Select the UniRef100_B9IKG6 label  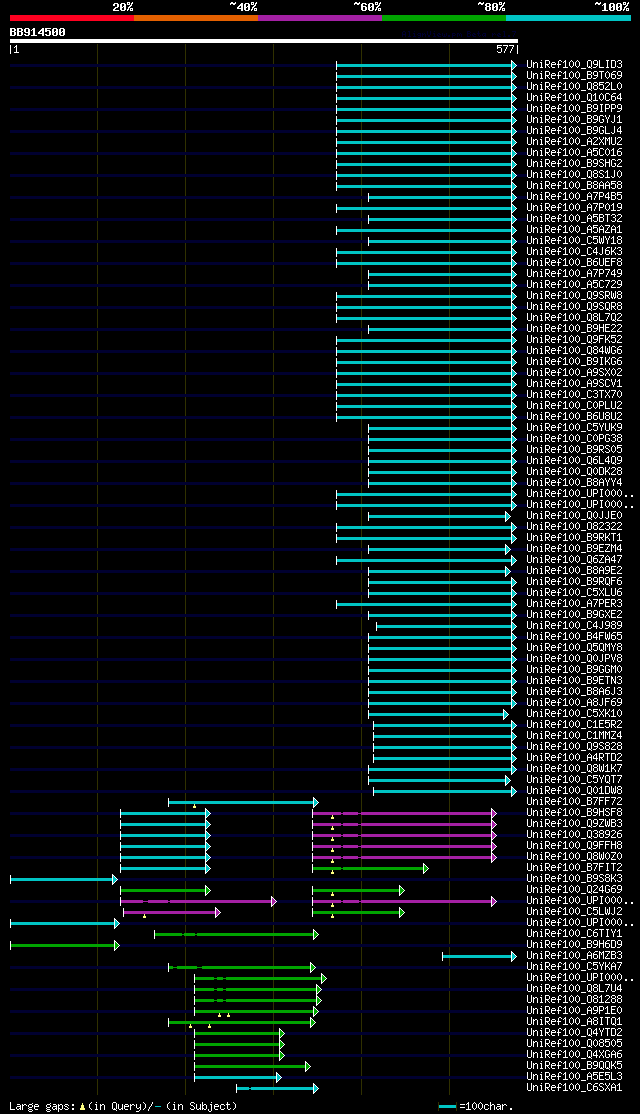click(x=575, y=362)
